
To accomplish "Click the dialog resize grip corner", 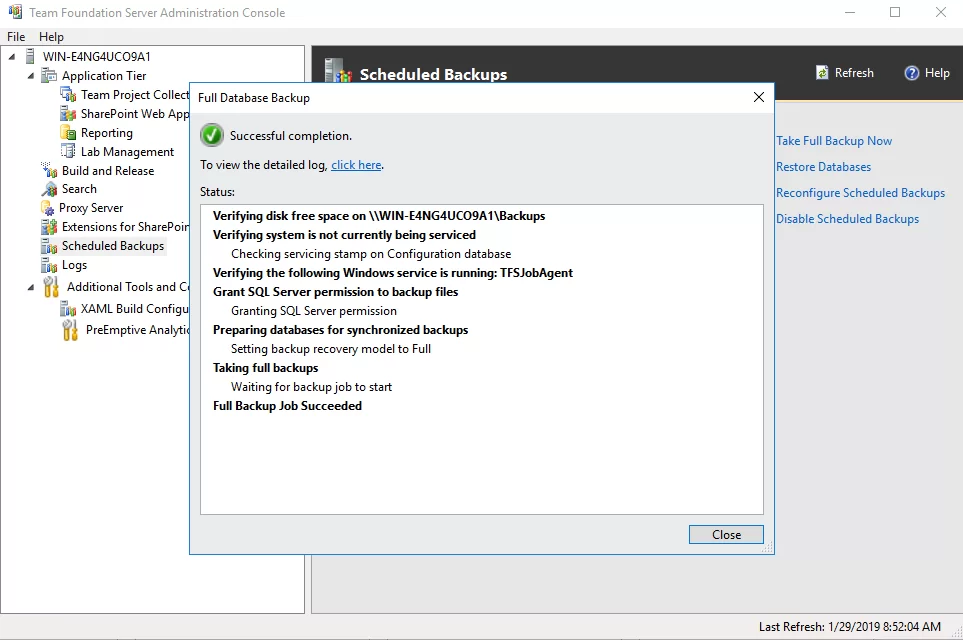I will pos(768,548).
